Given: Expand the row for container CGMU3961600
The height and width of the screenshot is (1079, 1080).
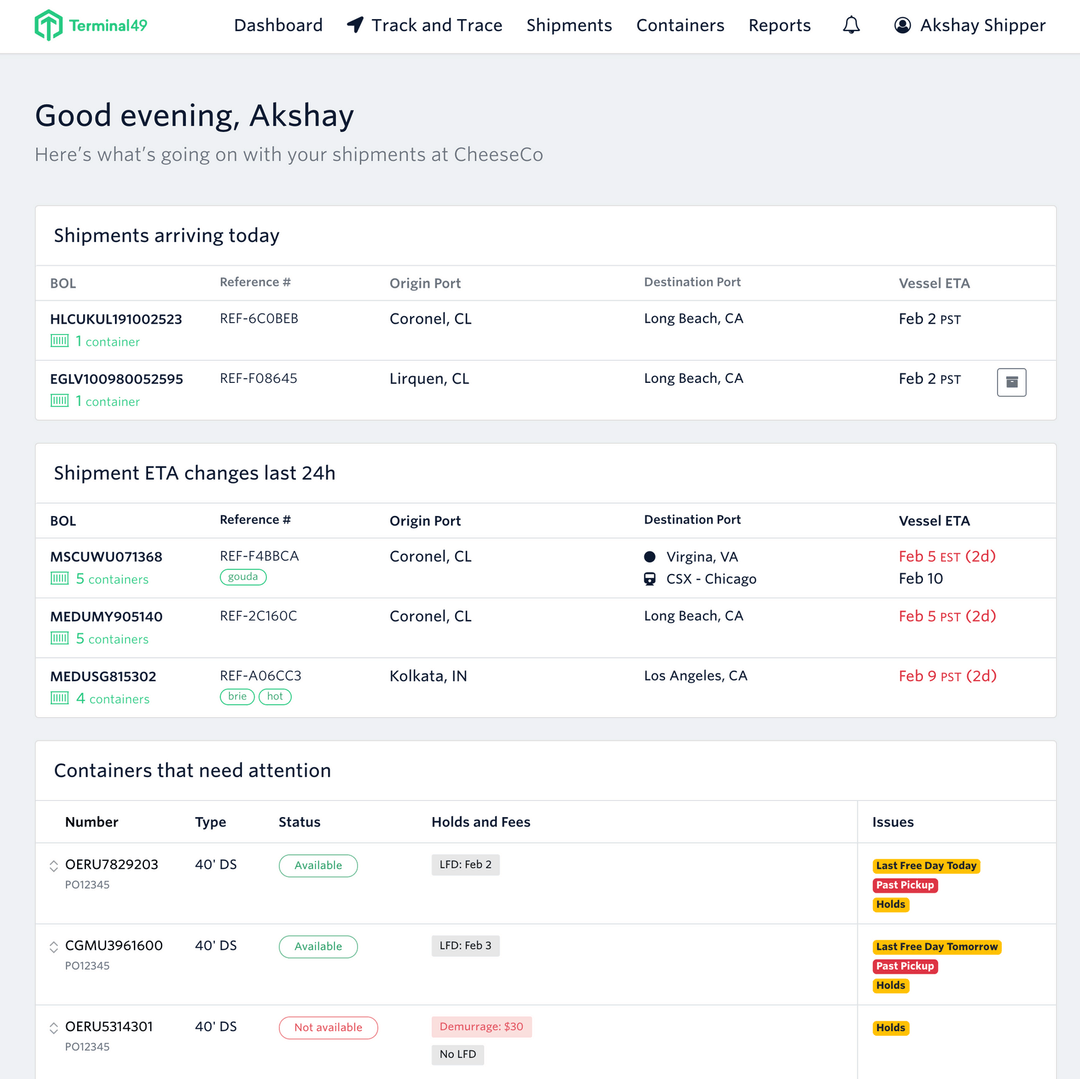Looking at the screenshot, I should coord(51,945).
